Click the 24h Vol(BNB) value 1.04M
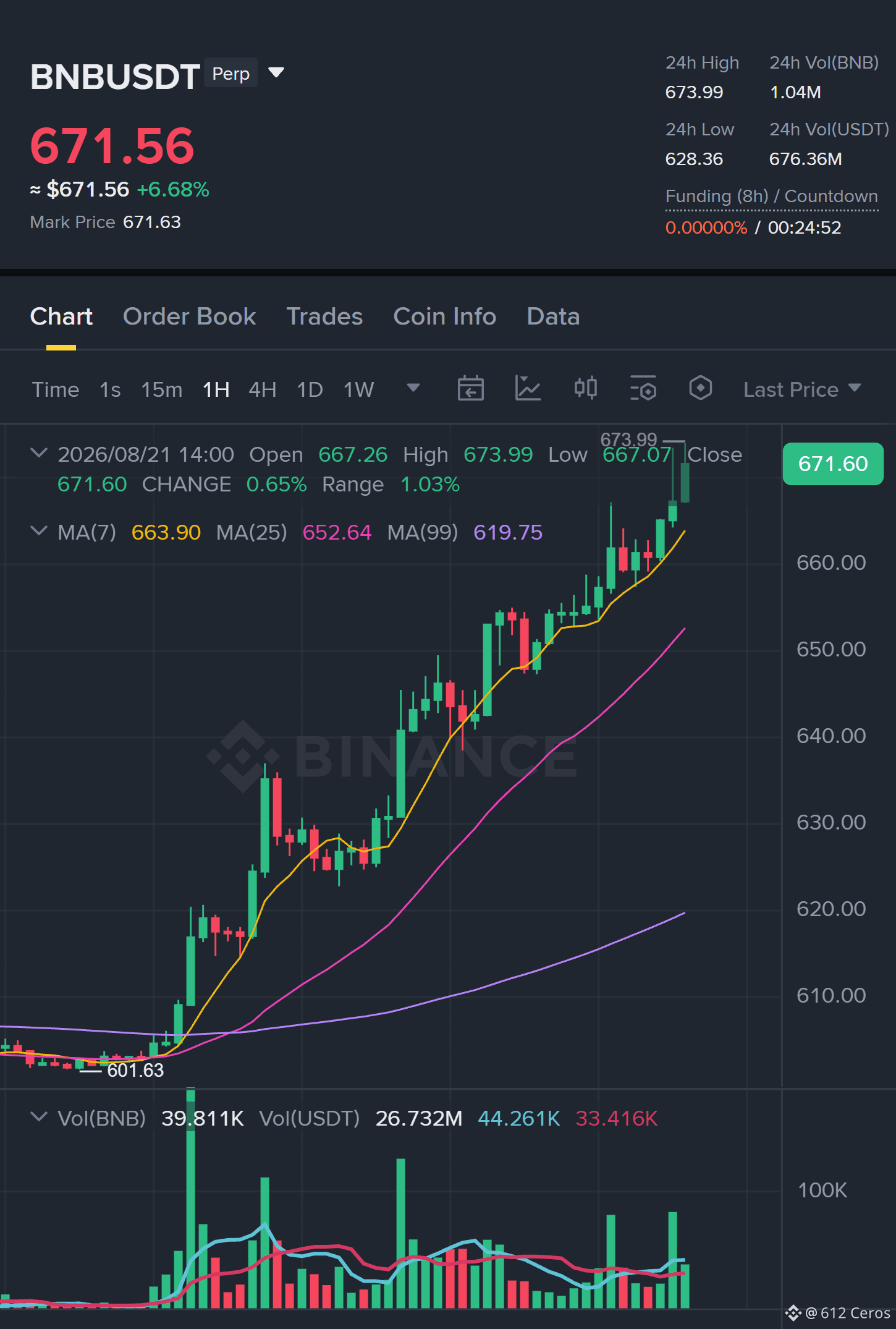The height and width of the screenshot is (1329, 896). coord(795,92)
